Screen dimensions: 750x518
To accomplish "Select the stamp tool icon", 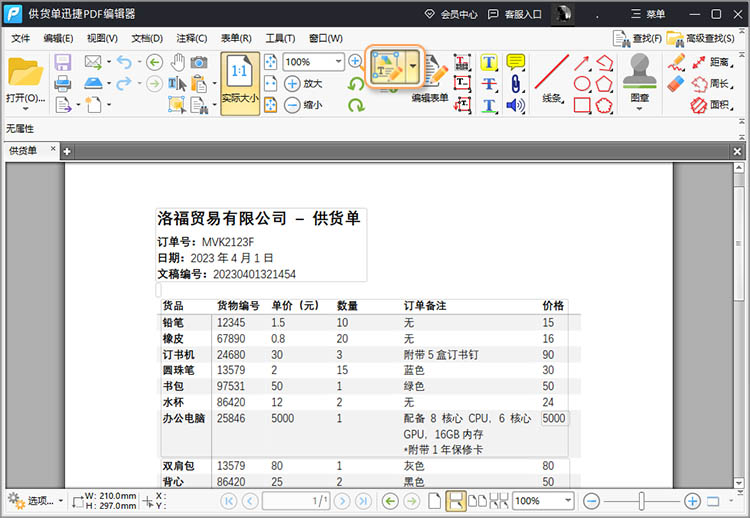I will pos(640,71).
